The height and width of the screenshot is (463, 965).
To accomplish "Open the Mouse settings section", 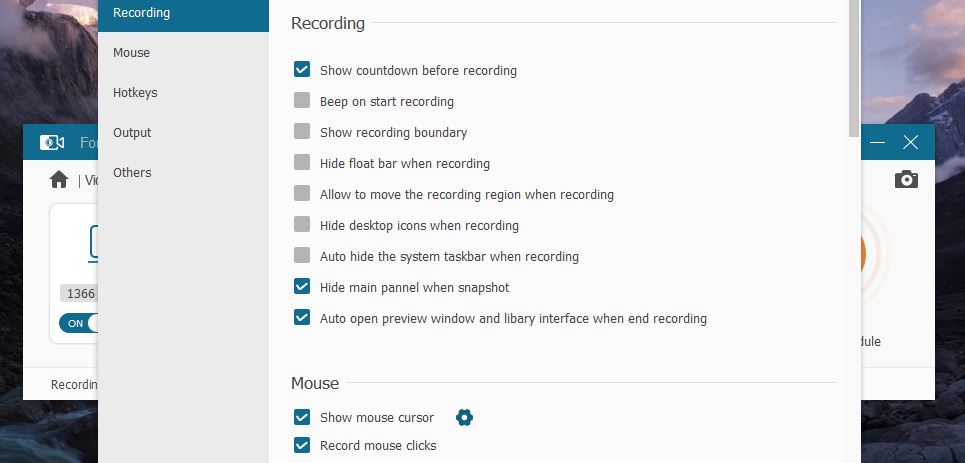I will [132, 53].
